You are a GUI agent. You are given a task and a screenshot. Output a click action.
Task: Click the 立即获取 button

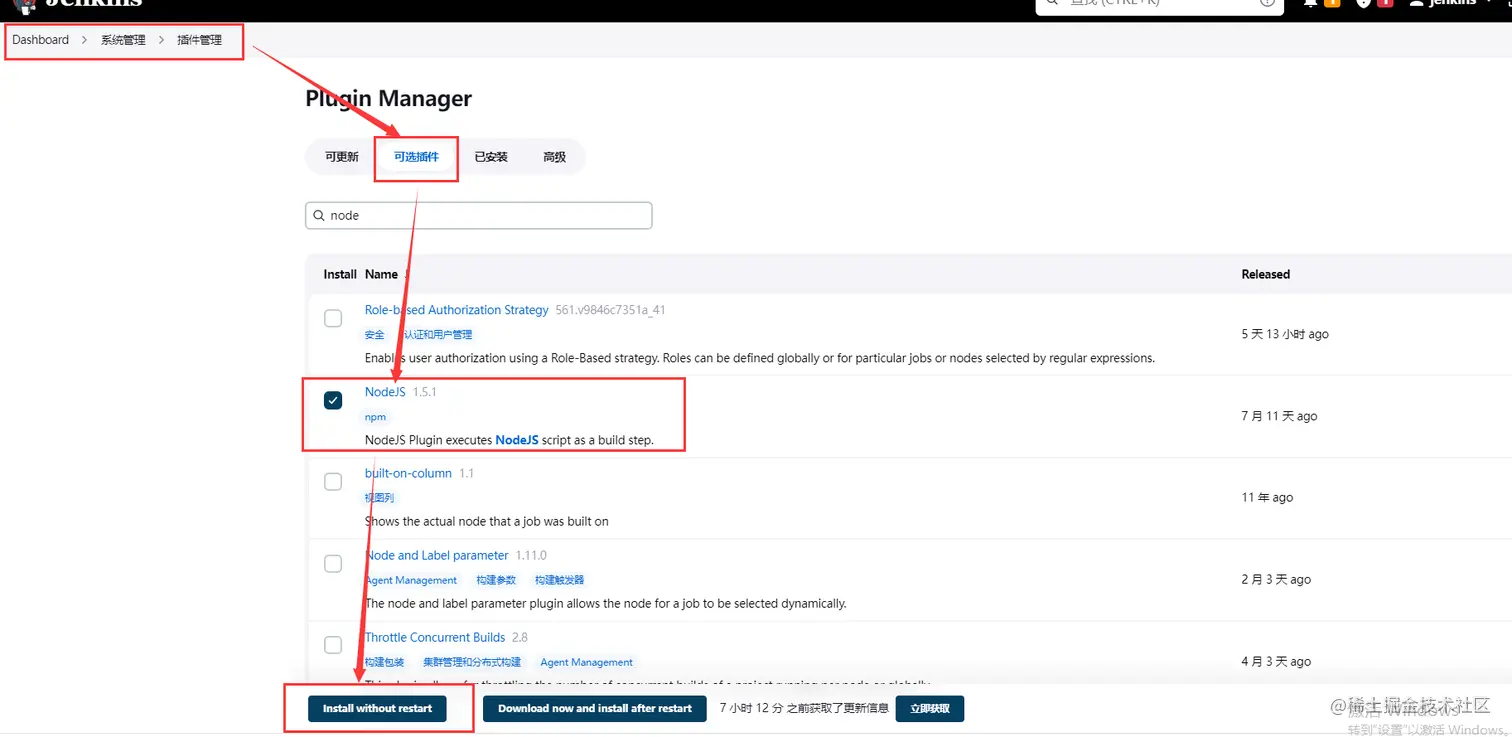coord(930,708)
